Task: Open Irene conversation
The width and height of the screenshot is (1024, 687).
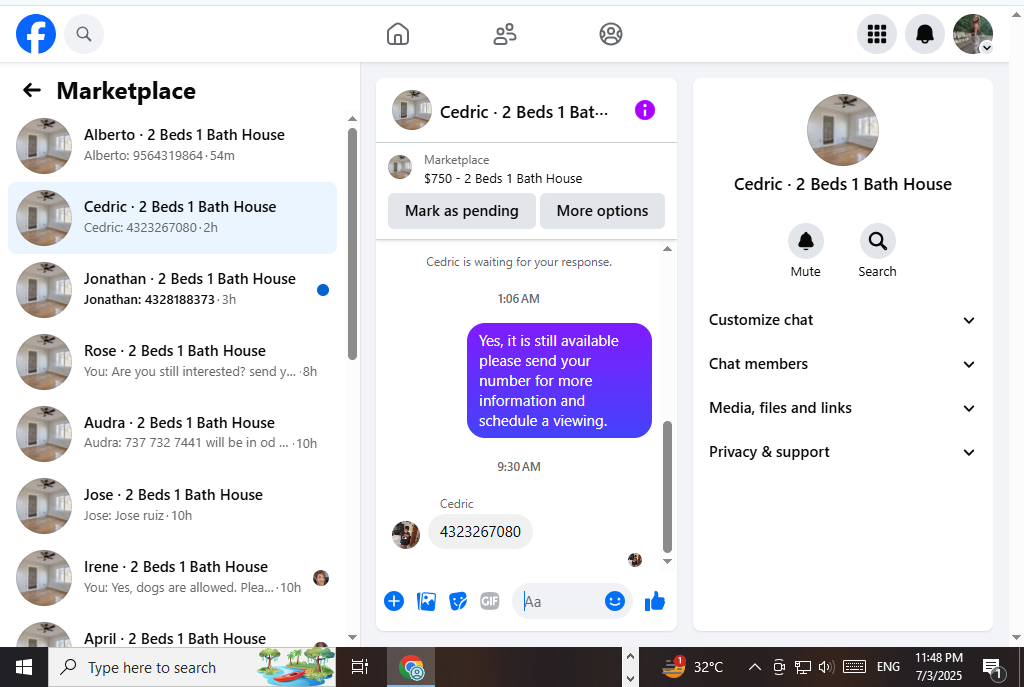Action: coord(172,577)
